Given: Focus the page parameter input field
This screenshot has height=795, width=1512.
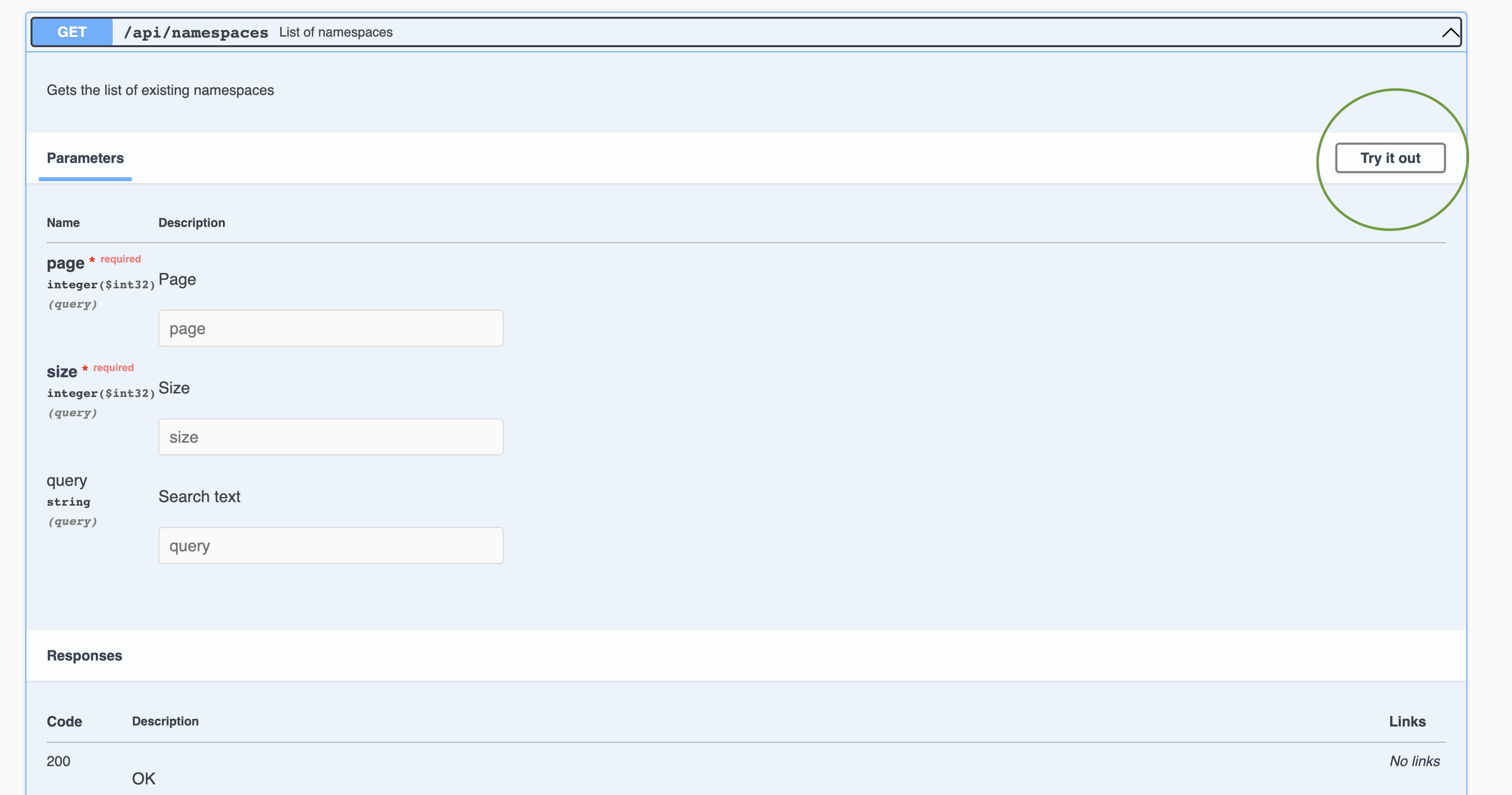Looking at the screenshot, I should 331,328.
